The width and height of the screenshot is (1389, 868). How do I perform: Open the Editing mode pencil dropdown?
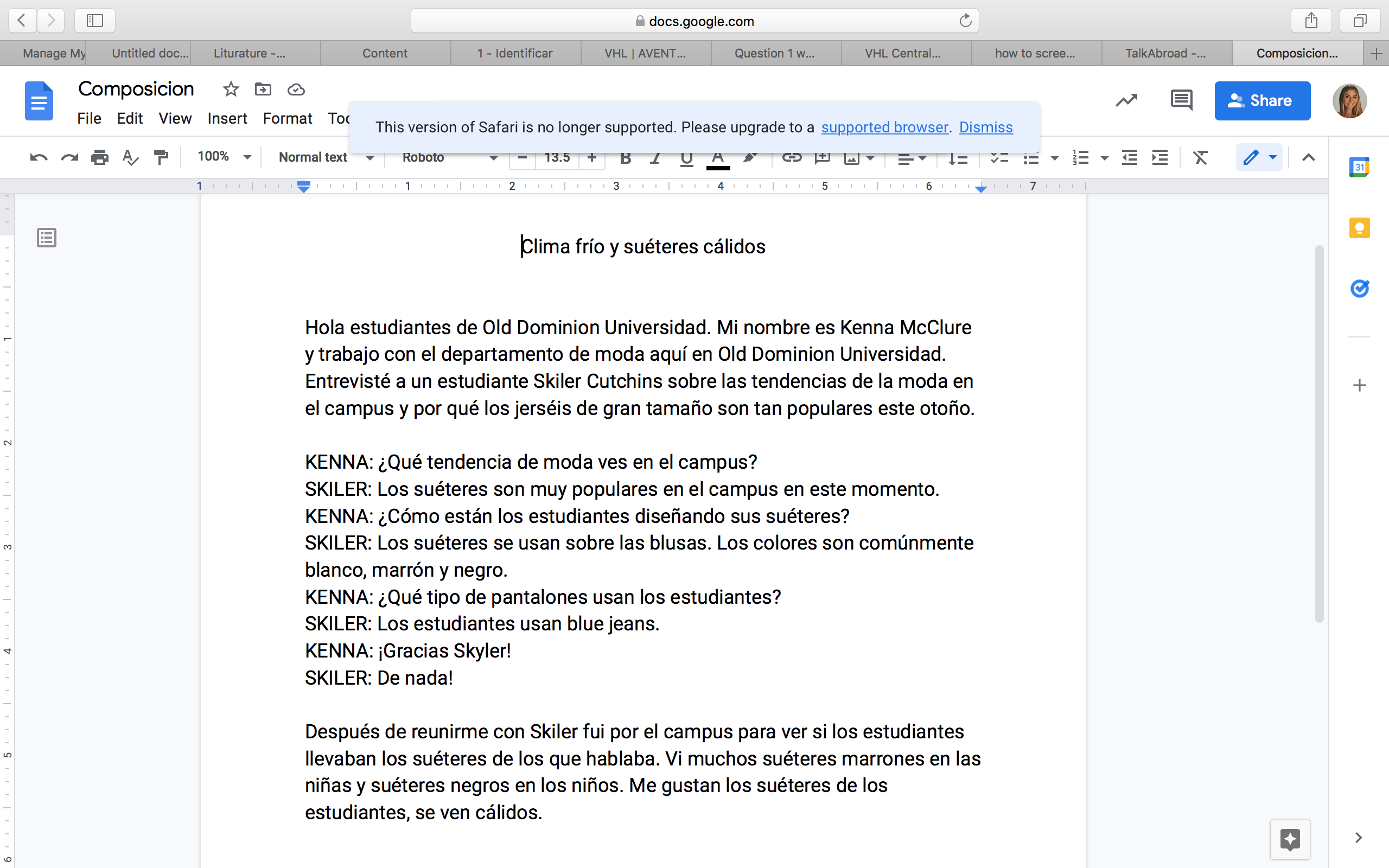click(x=1259, y=157)
